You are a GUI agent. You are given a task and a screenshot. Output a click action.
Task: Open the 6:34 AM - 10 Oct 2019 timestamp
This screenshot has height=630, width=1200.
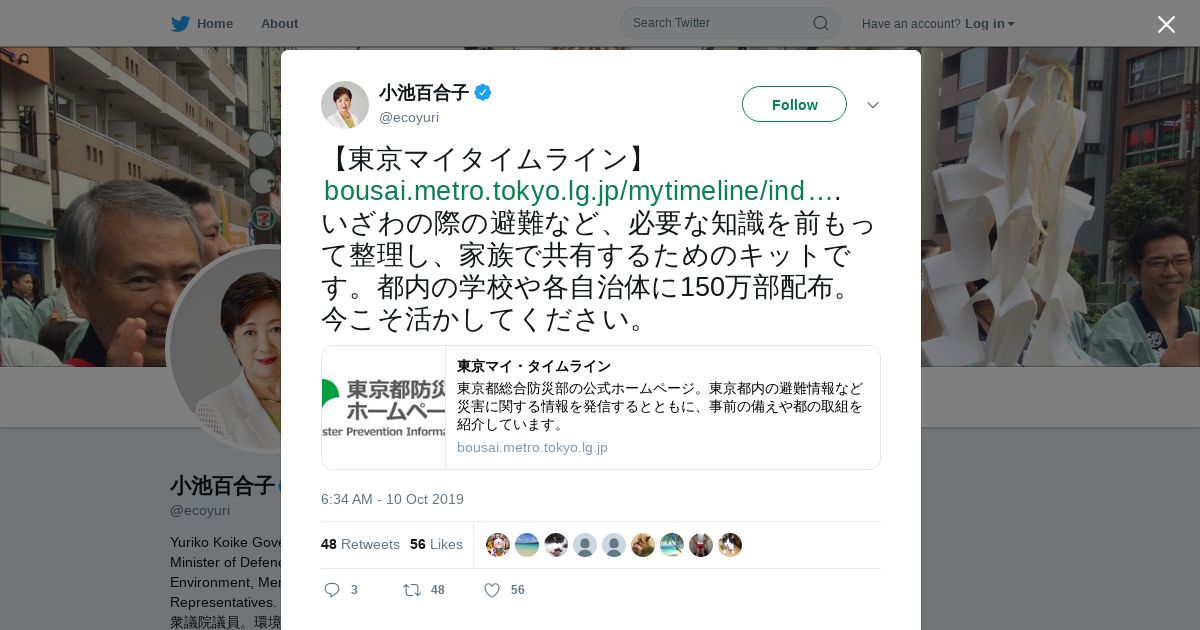[392, 499]
